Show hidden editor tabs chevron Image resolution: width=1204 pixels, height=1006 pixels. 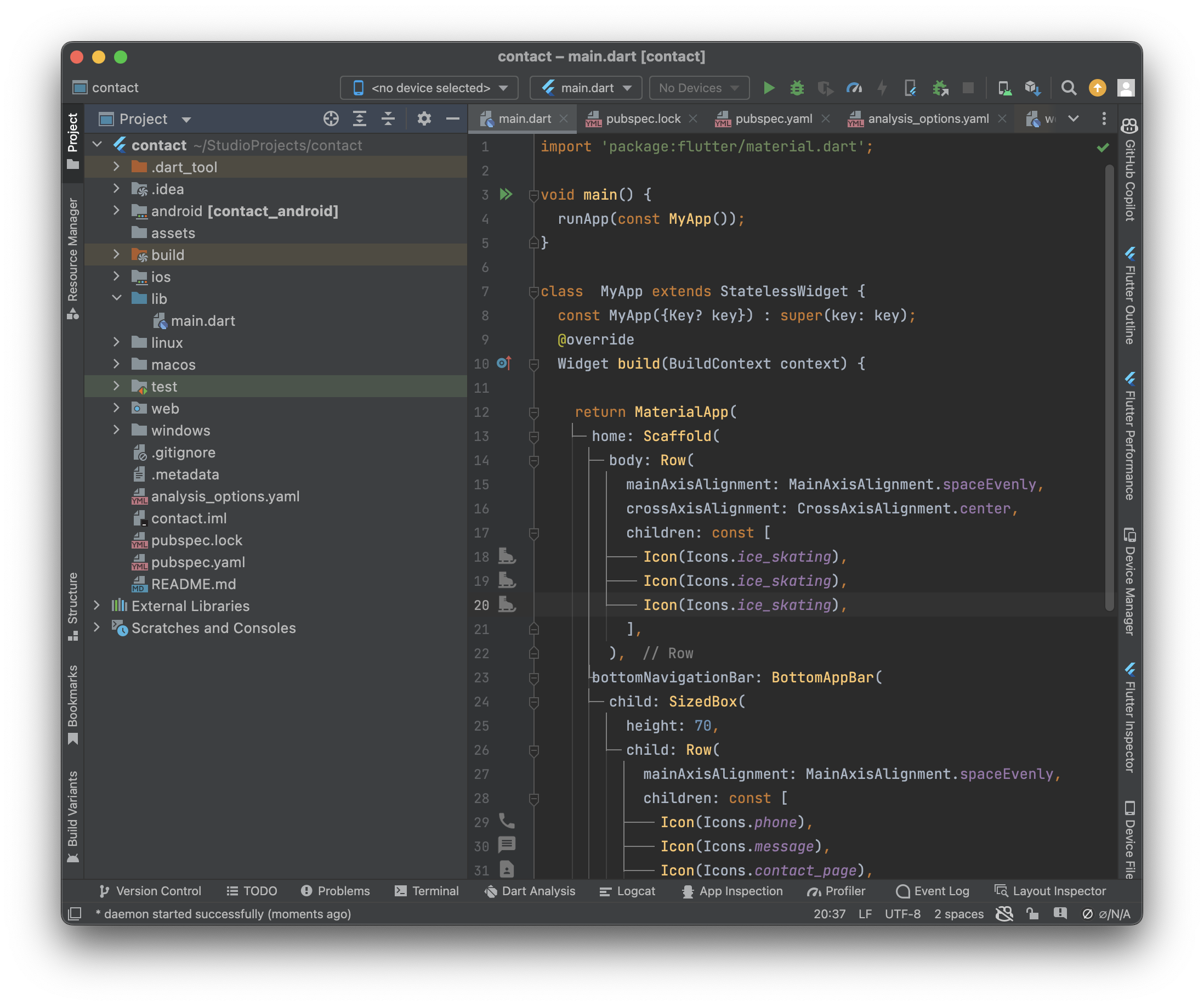[x=1074, y=118]
